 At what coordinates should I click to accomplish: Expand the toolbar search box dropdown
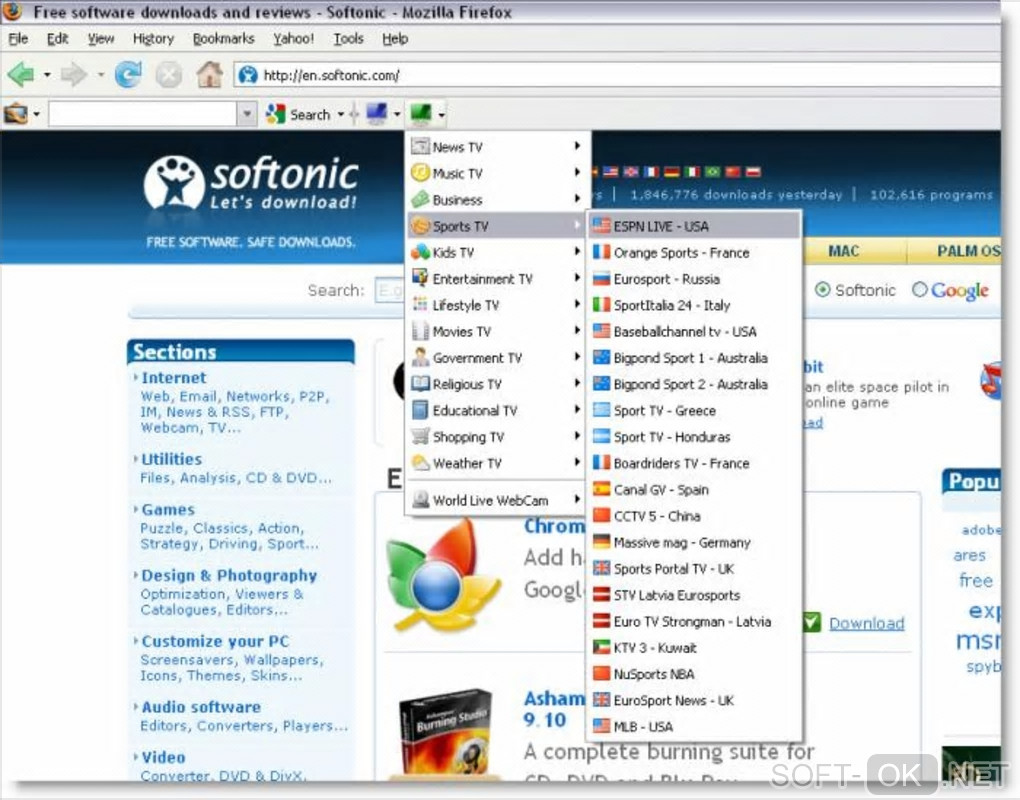coord(247,114)
